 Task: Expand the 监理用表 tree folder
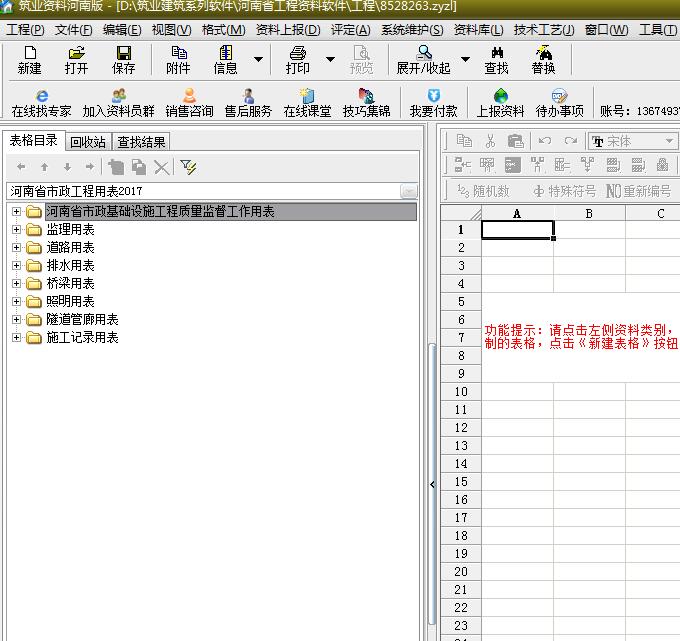[16, 230]
